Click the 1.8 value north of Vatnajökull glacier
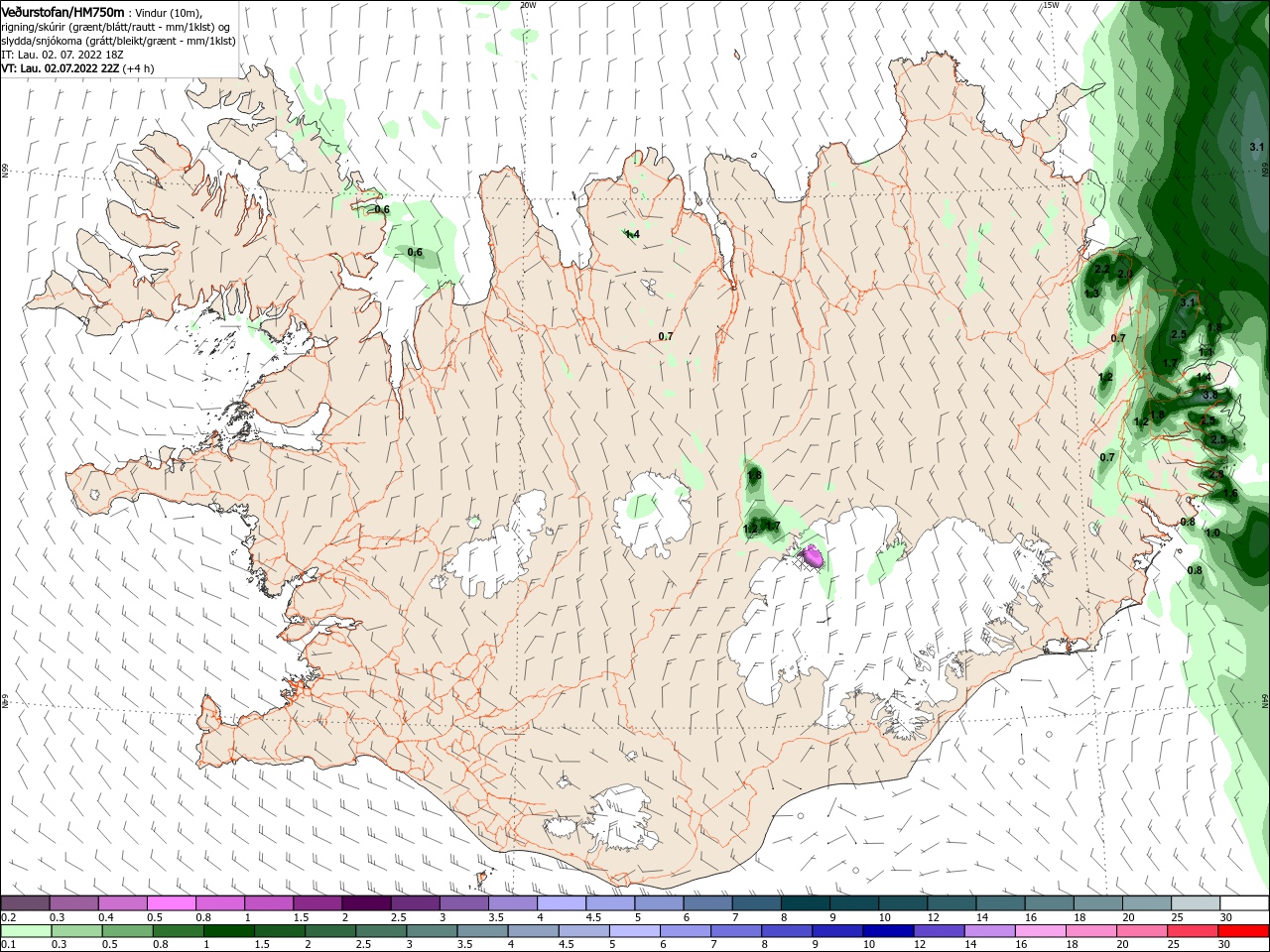This screenshot has height=952, width=1270. [754, 475]
